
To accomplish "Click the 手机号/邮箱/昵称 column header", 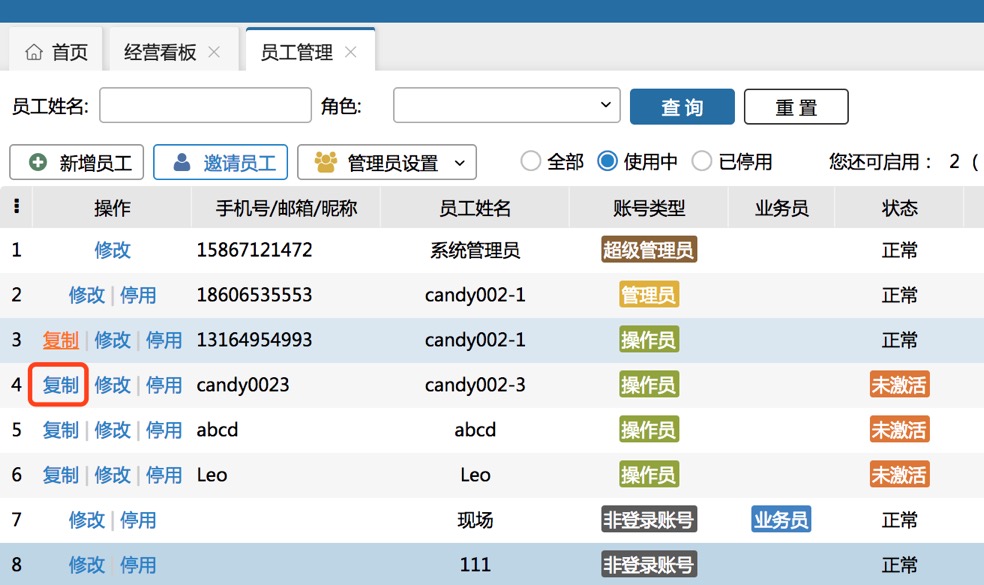I will pyautogui.click(x=286, y=208).
